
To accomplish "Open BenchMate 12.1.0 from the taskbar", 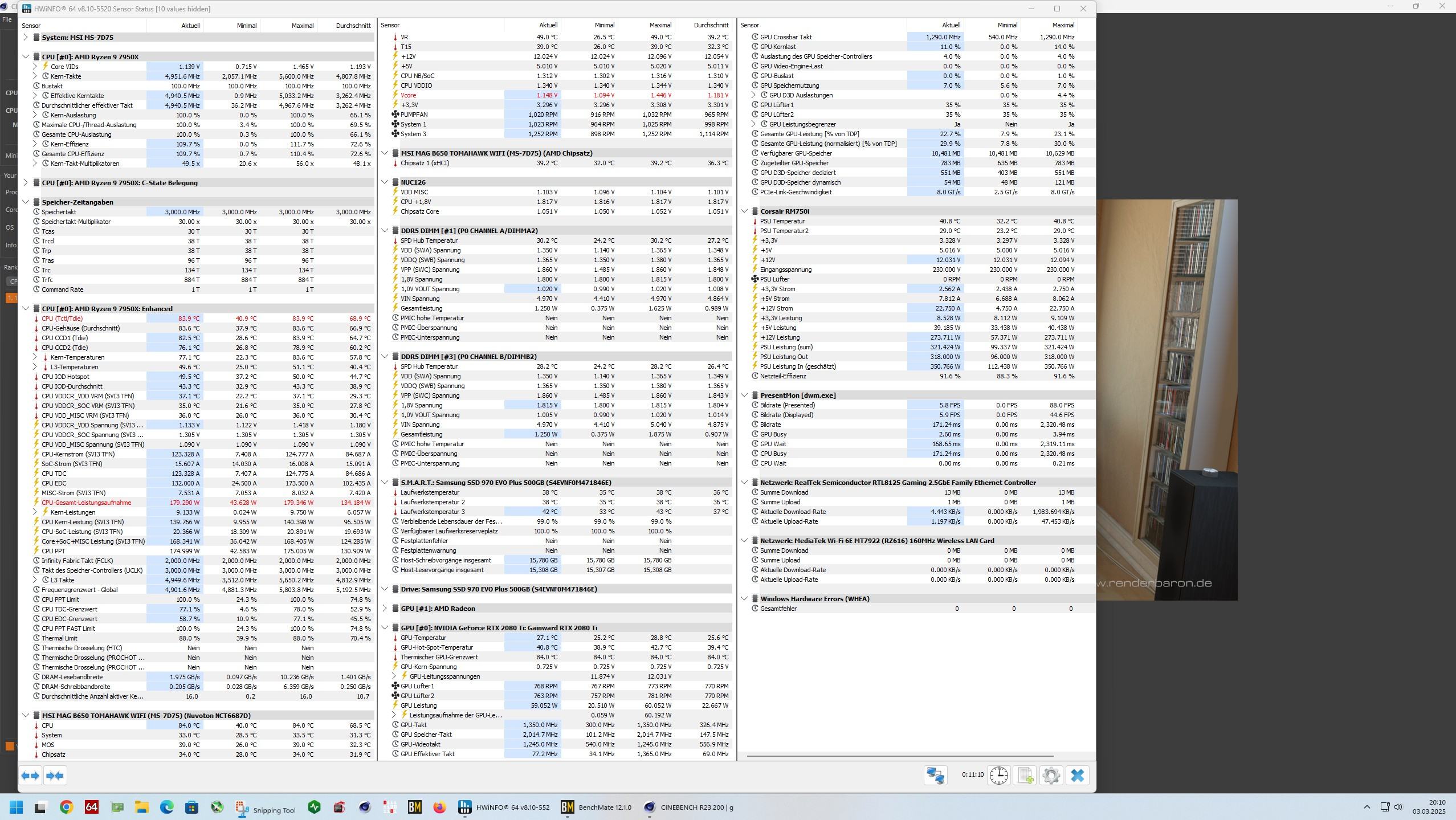I will pyautogui.click(x=596, y=807).
